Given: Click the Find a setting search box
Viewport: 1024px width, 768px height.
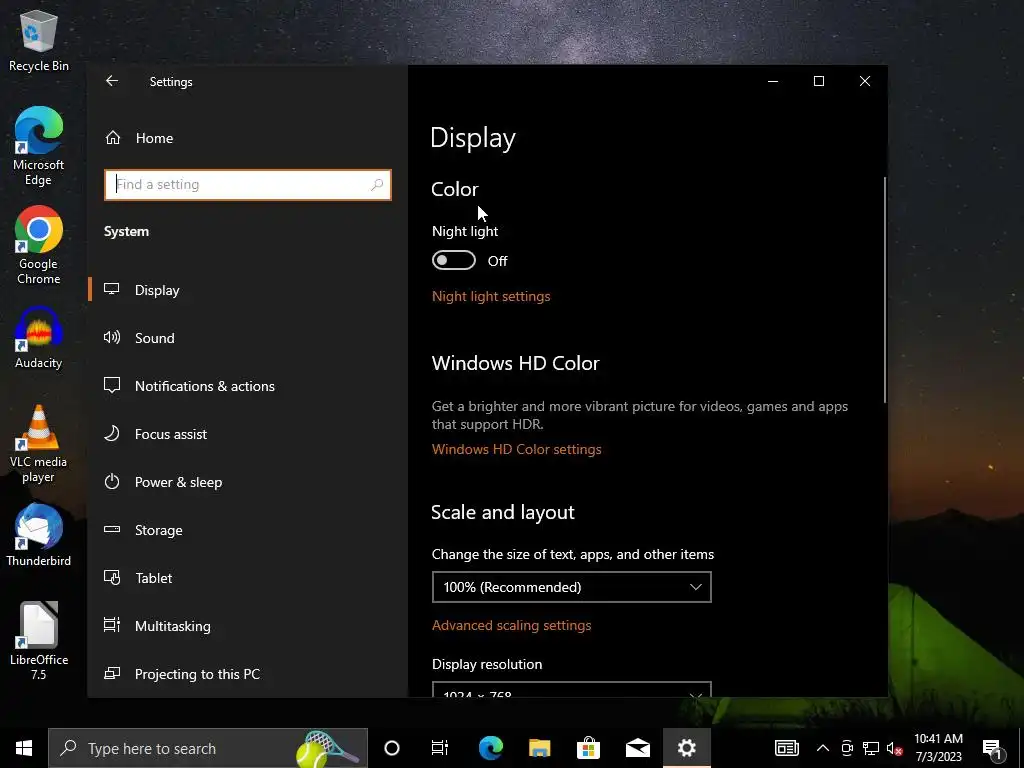Looking at the screenshot, I should (x=248, y=185).
